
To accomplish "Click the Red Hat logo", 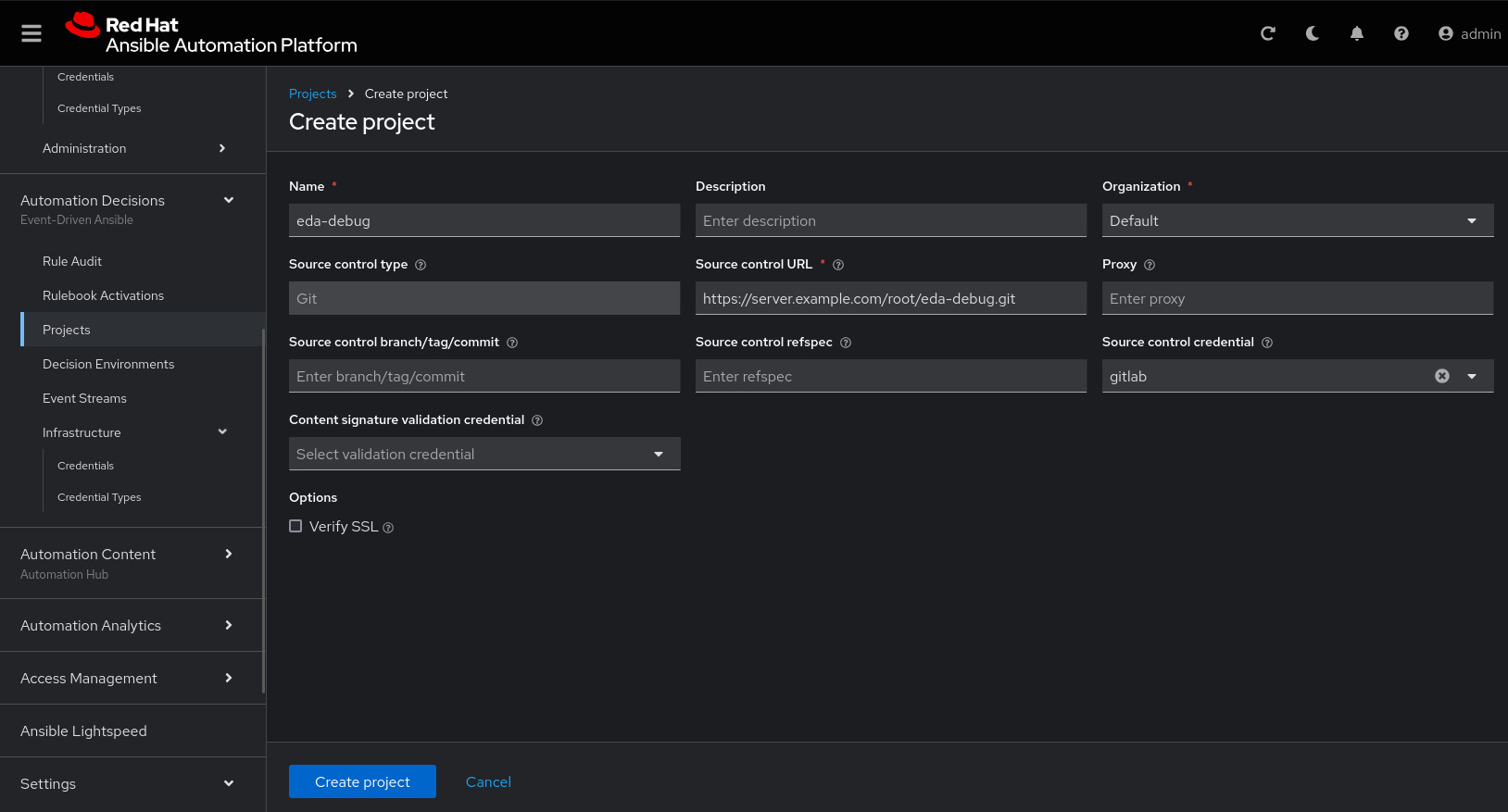I will click(x=211, y=33).
